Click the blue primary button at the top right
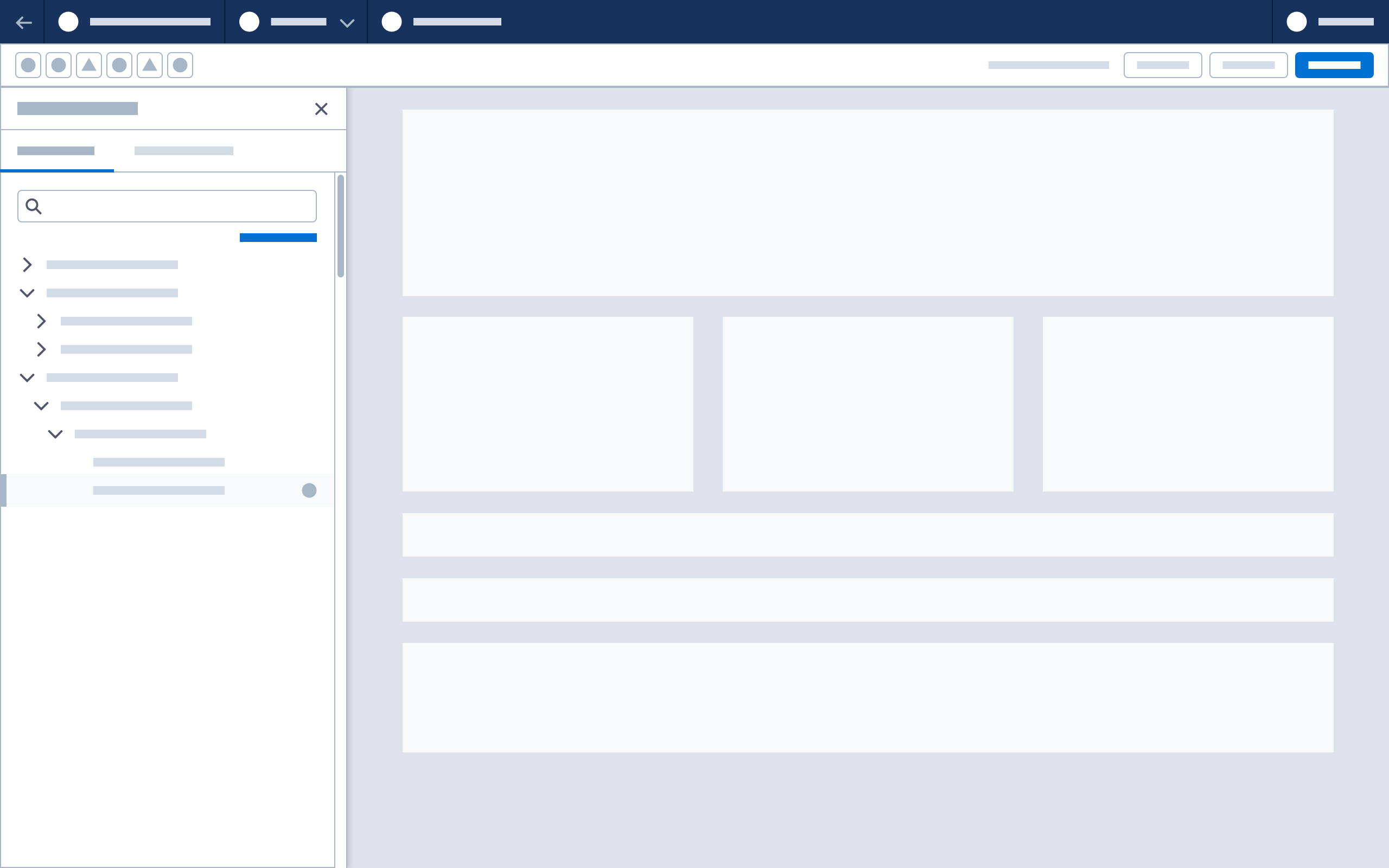Viewport: 1389px width, 868px height. 1334,65
